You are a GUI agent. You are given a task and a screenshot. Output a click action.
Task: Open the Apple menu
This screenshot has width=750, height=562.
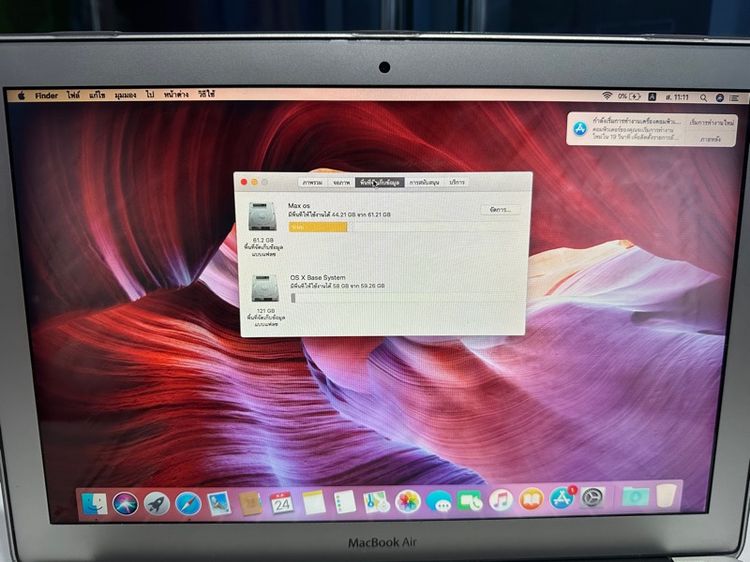(x=21, y=96)
